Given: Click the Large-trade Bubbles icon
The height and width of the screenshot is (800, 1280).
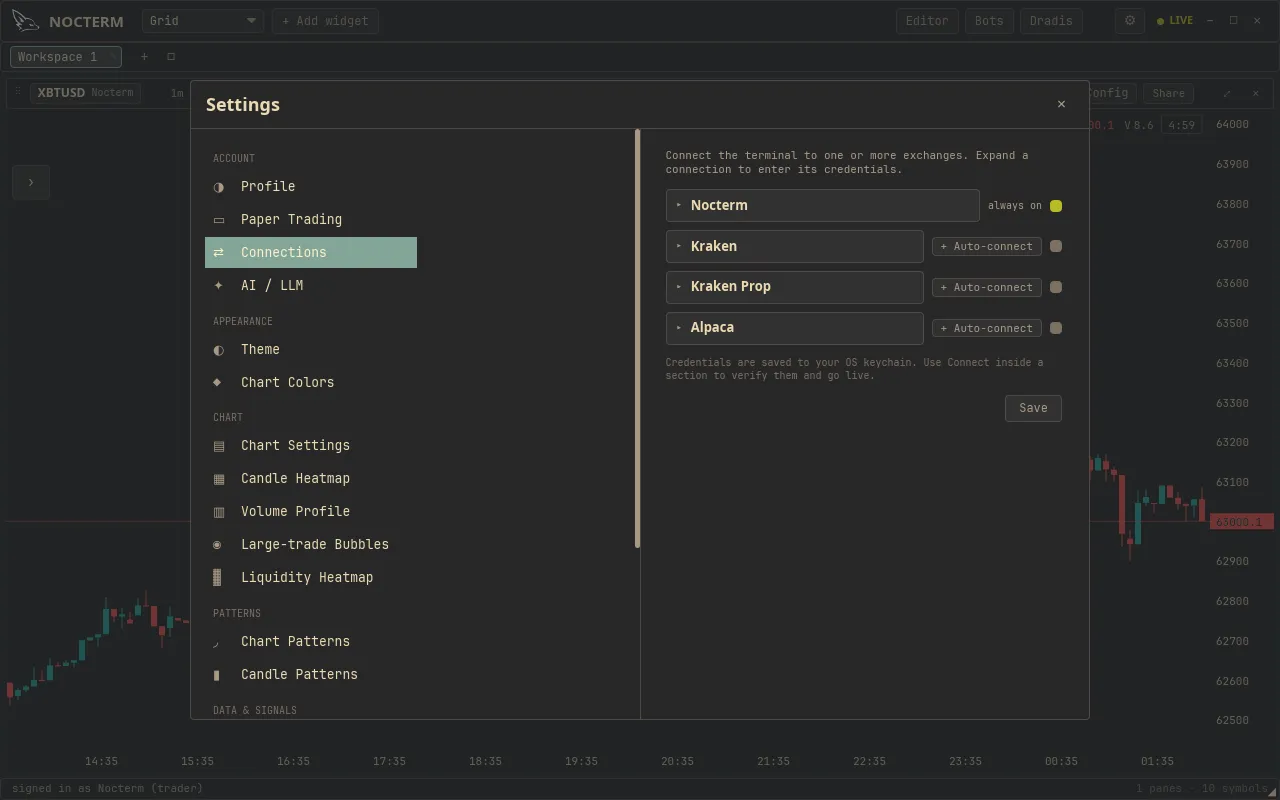Looking at the screenshot, I should pyautogui.click(x=217, y=545).
